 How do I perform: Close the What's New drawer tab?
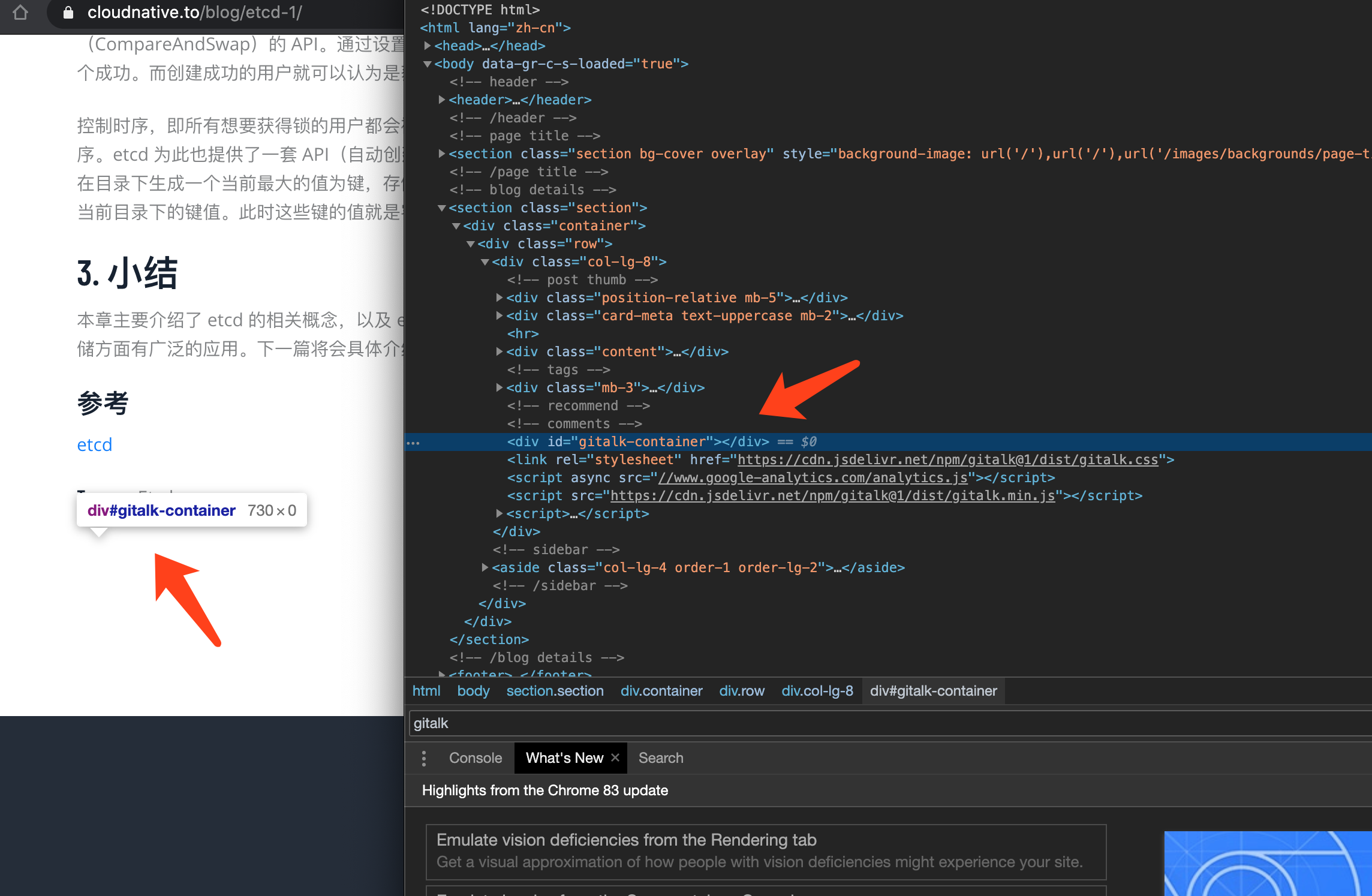tap(615, 757)
